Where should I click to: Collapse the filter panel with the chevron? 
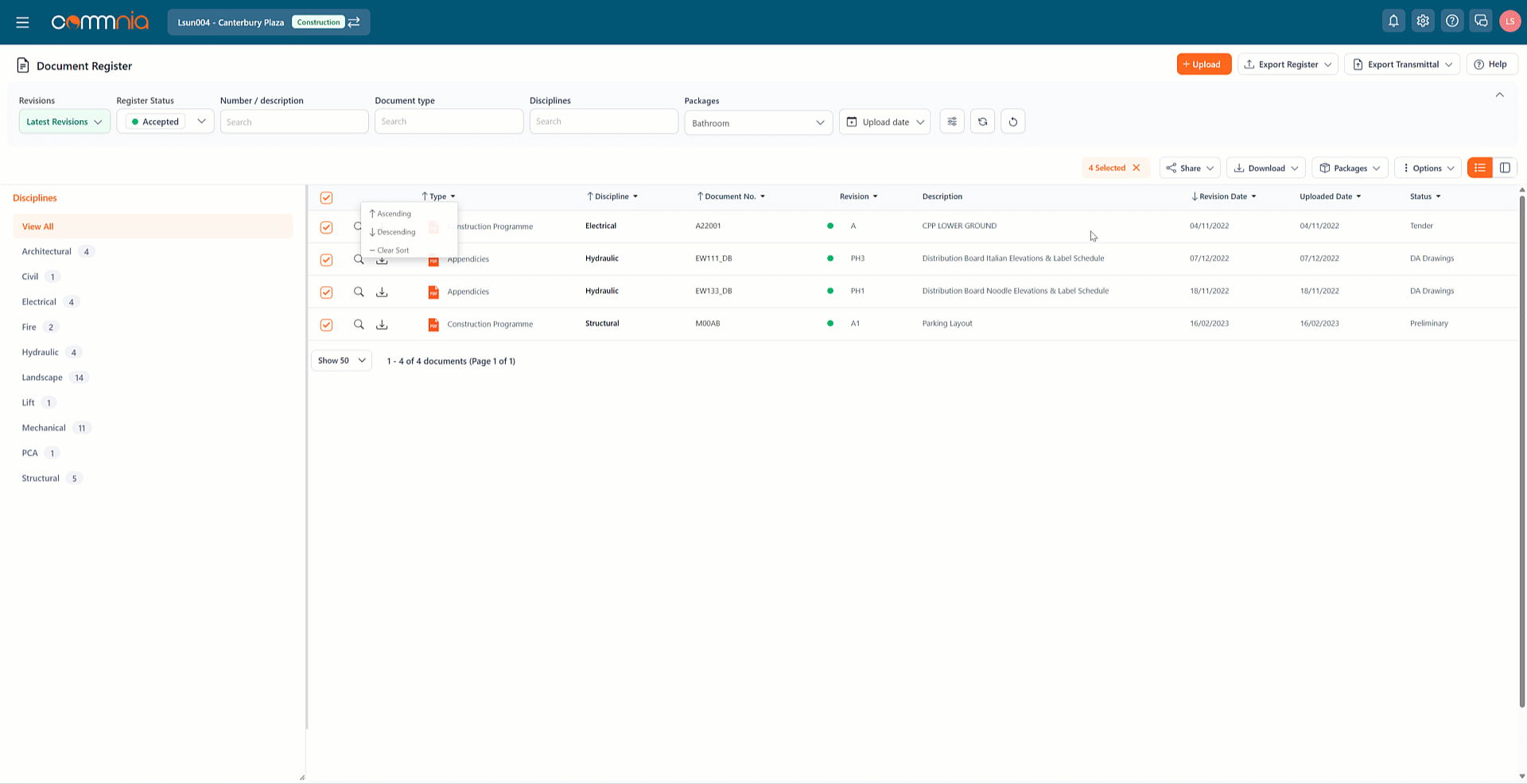point(1499,95)
